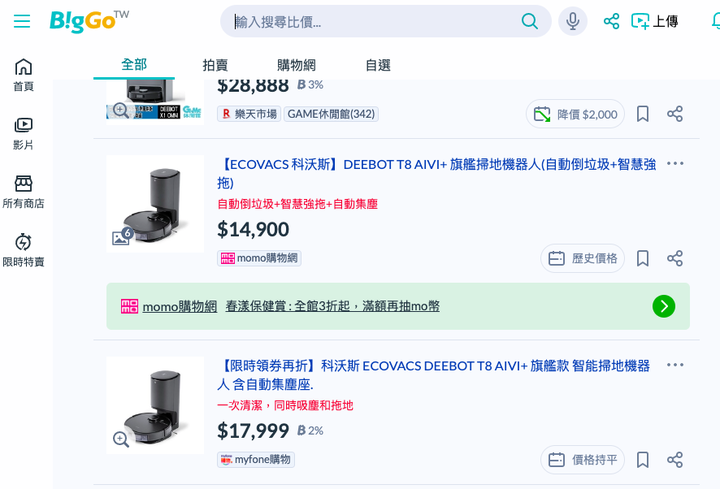
Task: Share the $17,999 product
Action: [x=675, y=460]
